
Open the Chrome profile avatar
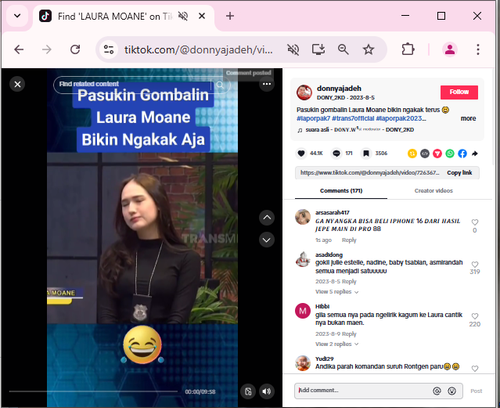tap(450, 50)
